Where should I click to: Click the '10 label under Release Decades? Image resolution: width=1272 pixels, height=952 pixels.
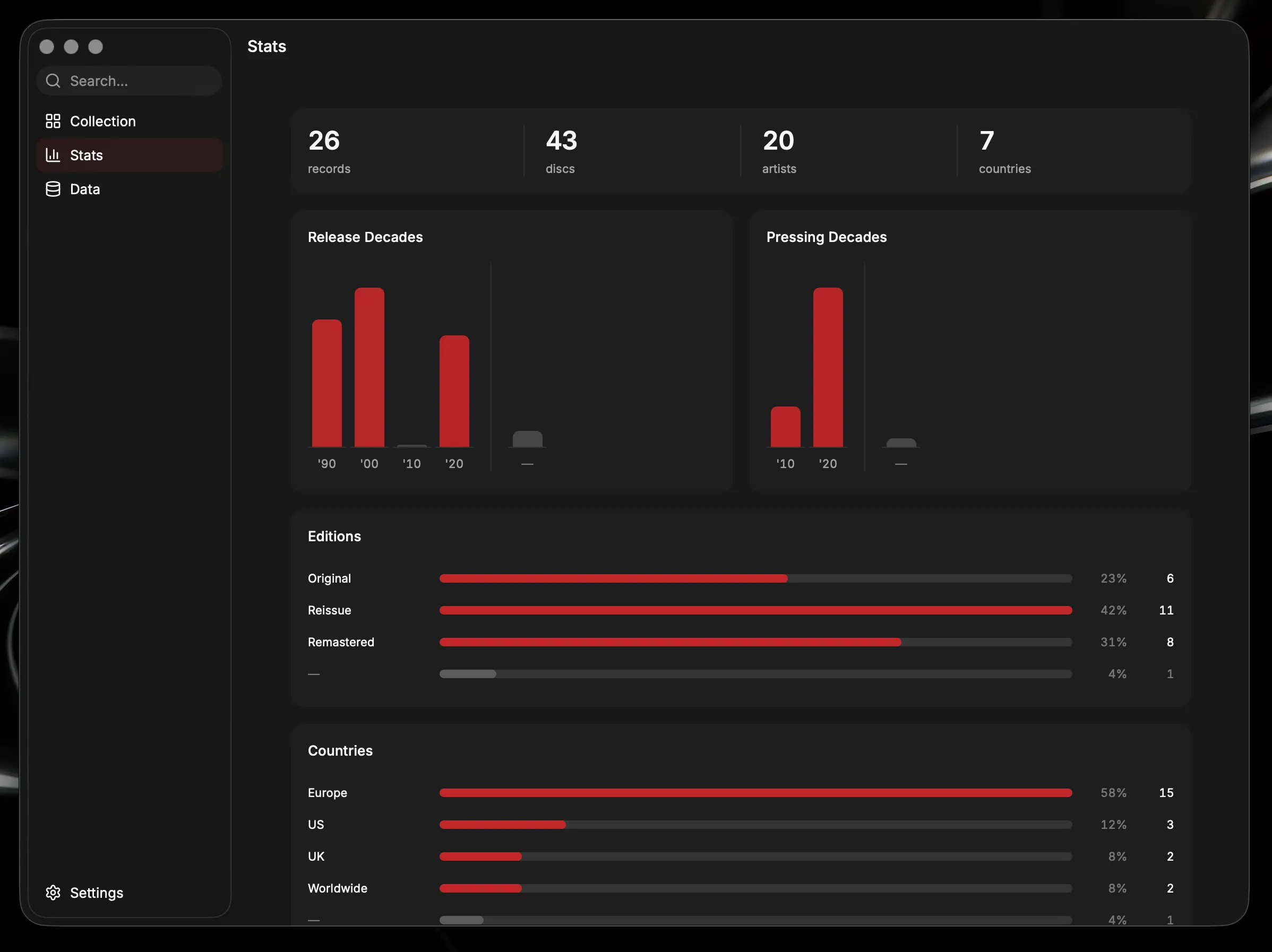coord(412,464)
